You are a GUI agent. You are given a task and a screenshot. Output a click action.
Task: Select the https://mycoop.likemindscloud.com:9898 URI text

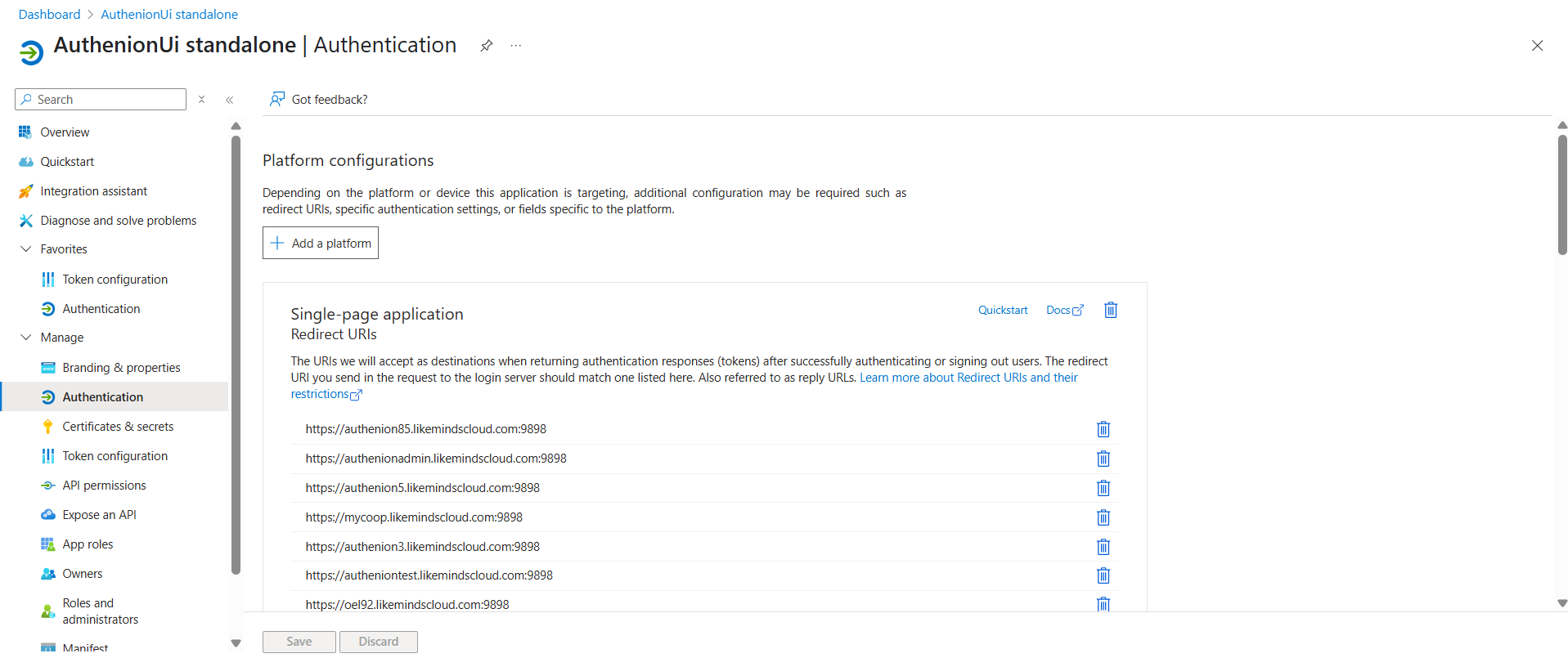click(414, 517)
